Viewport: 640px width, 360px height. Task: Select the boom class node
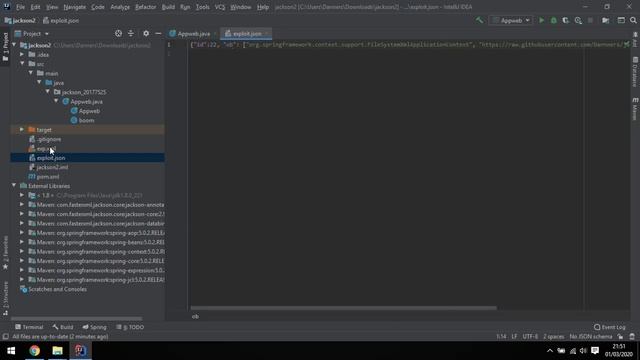(x=86, y=120)
